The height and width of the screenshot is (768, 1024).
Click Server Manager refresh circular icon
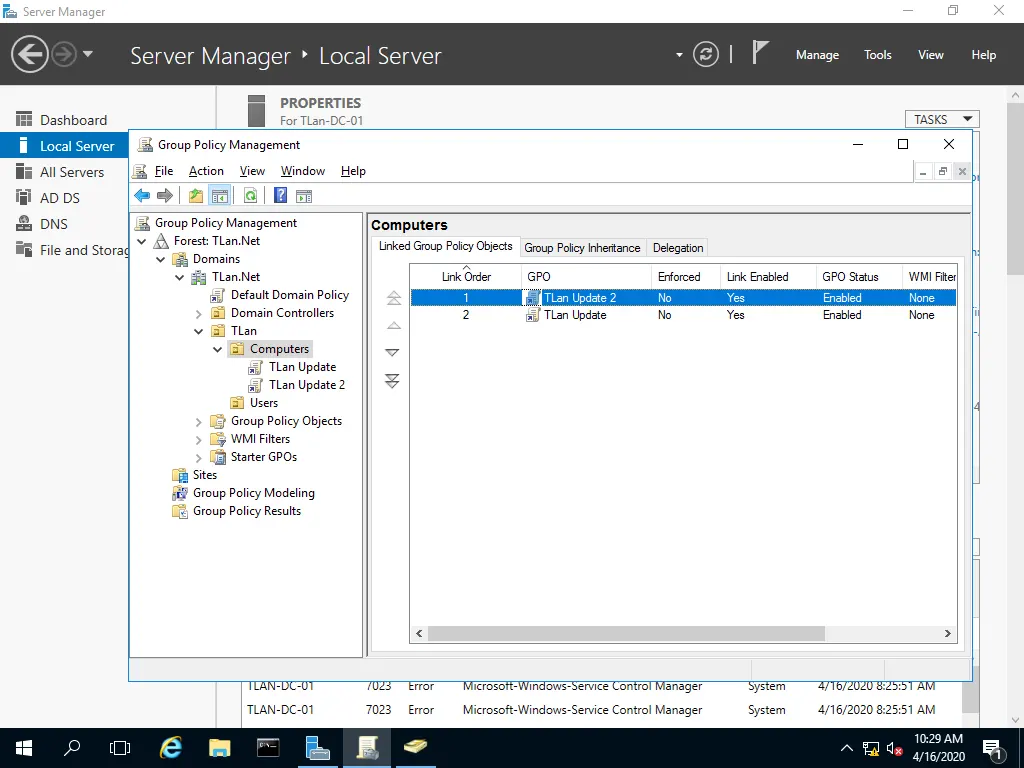[705, 54]
